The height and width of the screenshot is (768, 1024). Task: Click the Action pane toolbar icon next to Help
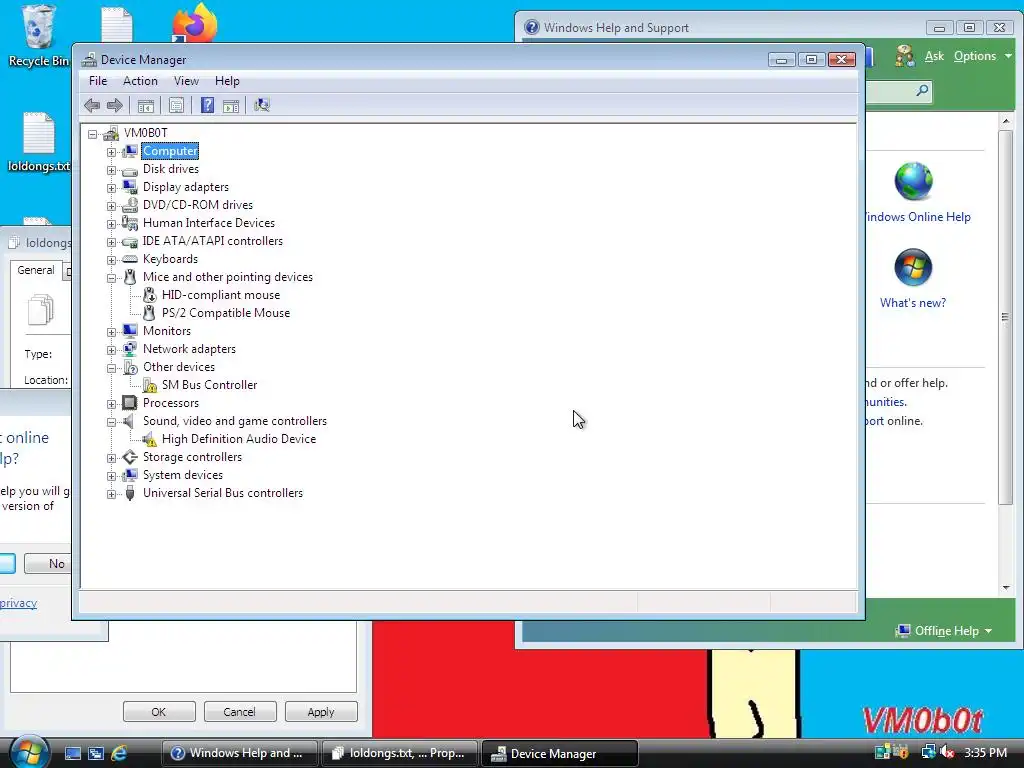coord(231,105)
